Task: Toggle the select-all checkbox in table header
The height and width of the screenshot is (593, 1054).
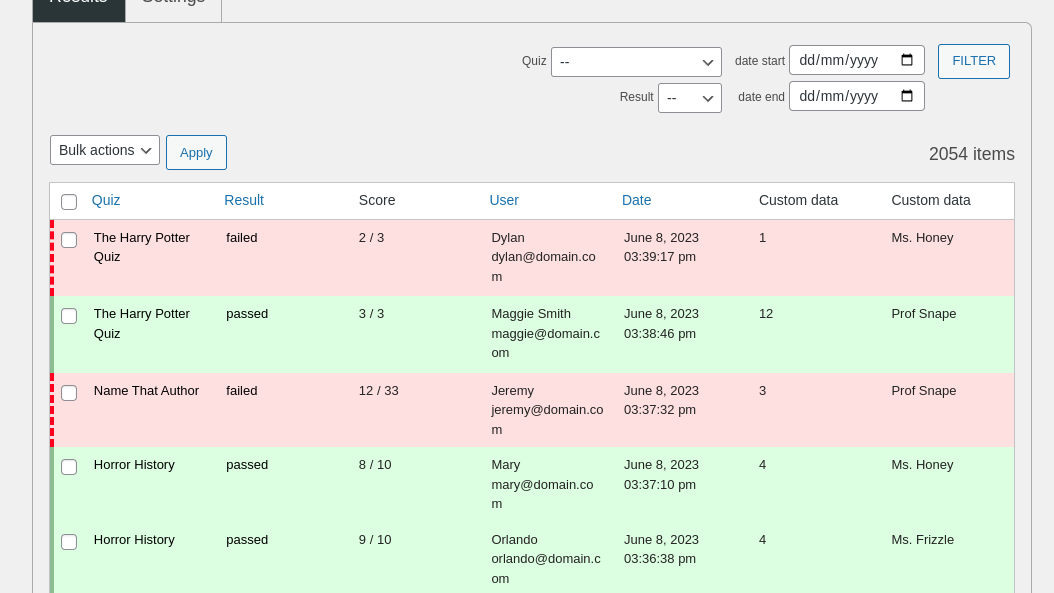Action: [69, 202]
